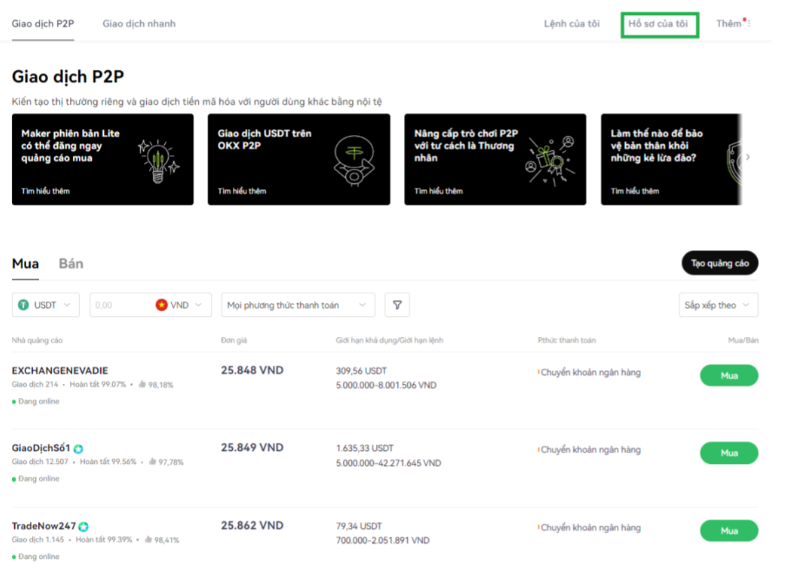The image size is (793, 578).
Task: Click Mua button for TradeNow247 offer
Action: 728,530
